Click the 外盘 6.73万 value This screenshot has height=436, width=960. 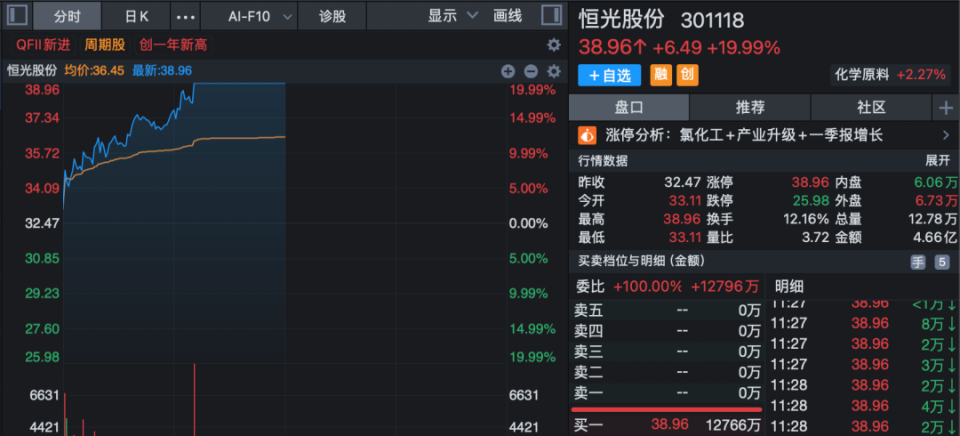[936, 201]
